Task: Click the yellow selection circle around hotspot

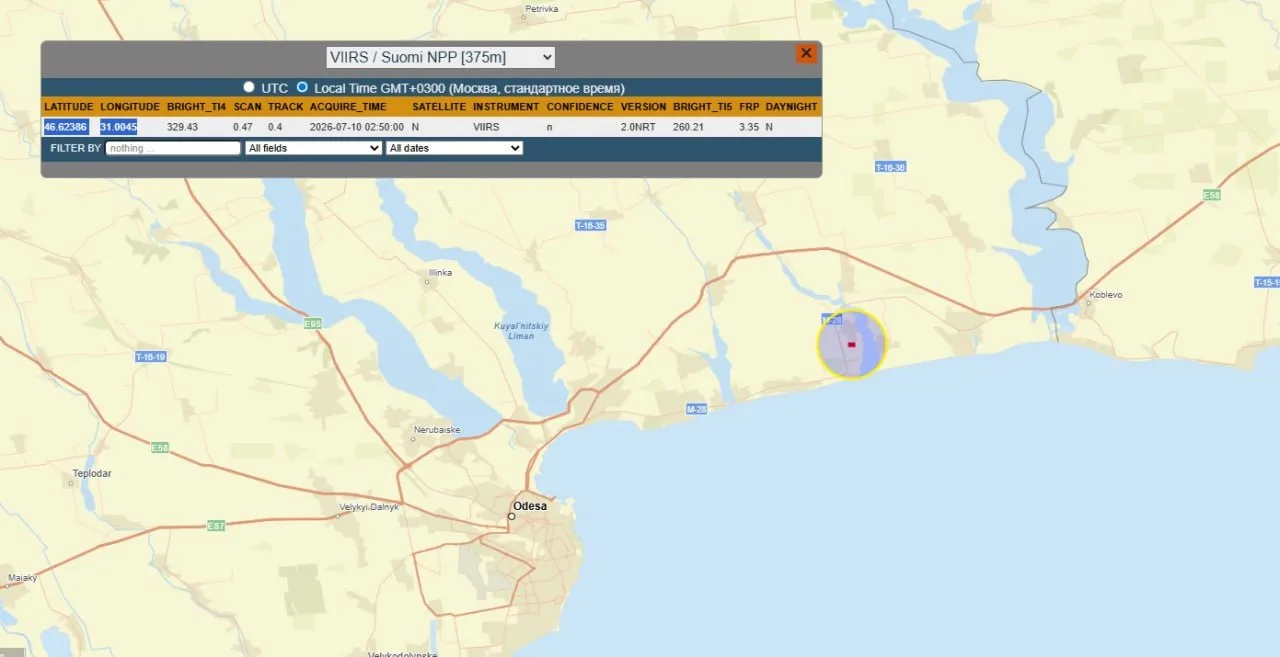Action: point(852,344)
